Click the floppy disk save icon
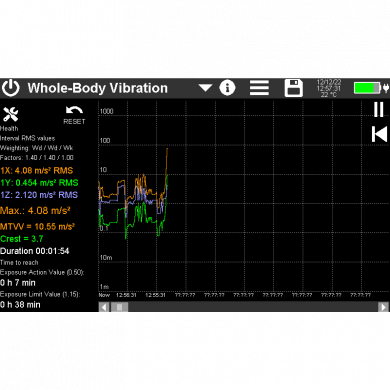The image size is (390, 390). [294, 88]
